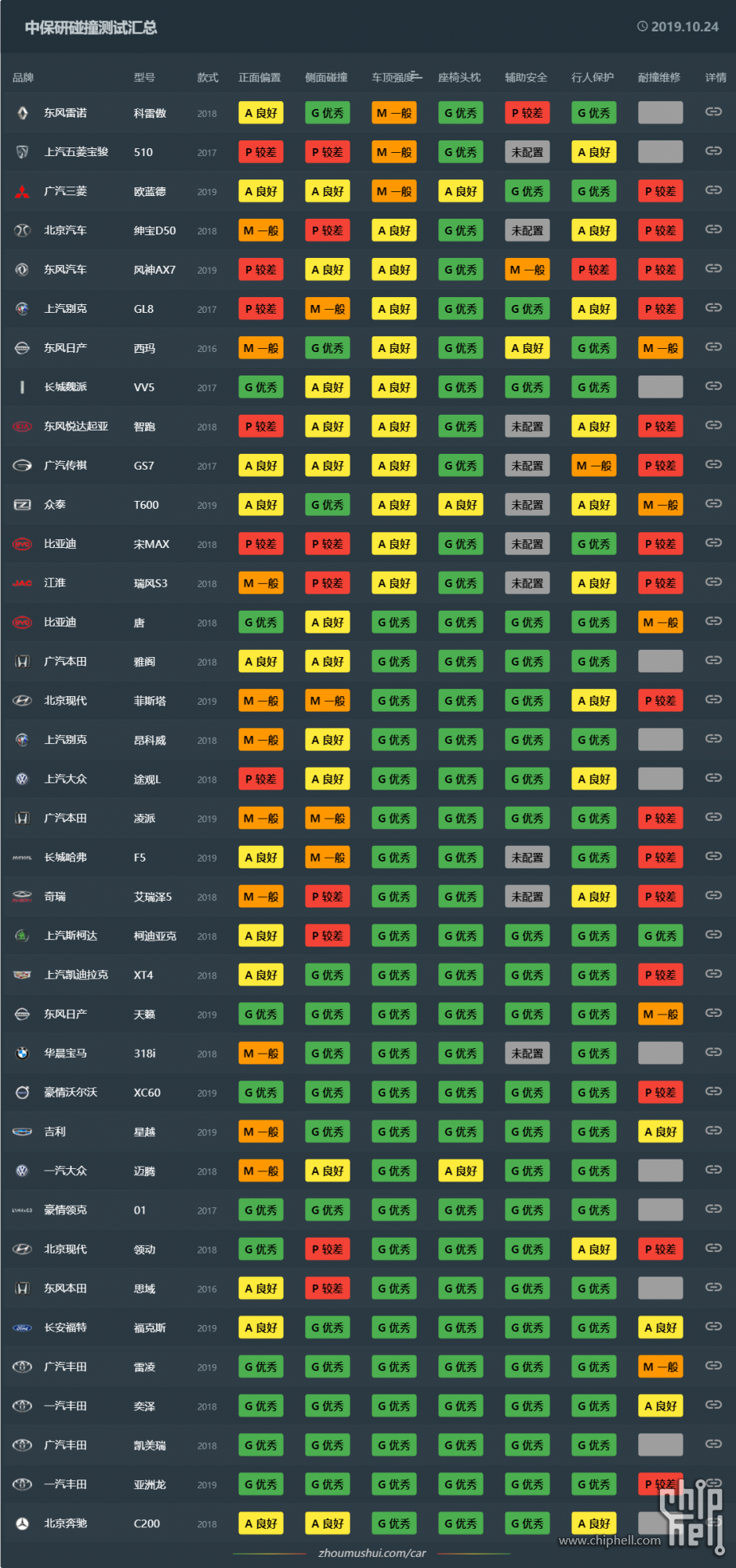Click 科雷傲 辅助安全 rating P 较差
736x1568 pixels.
[x=527, y=113]
